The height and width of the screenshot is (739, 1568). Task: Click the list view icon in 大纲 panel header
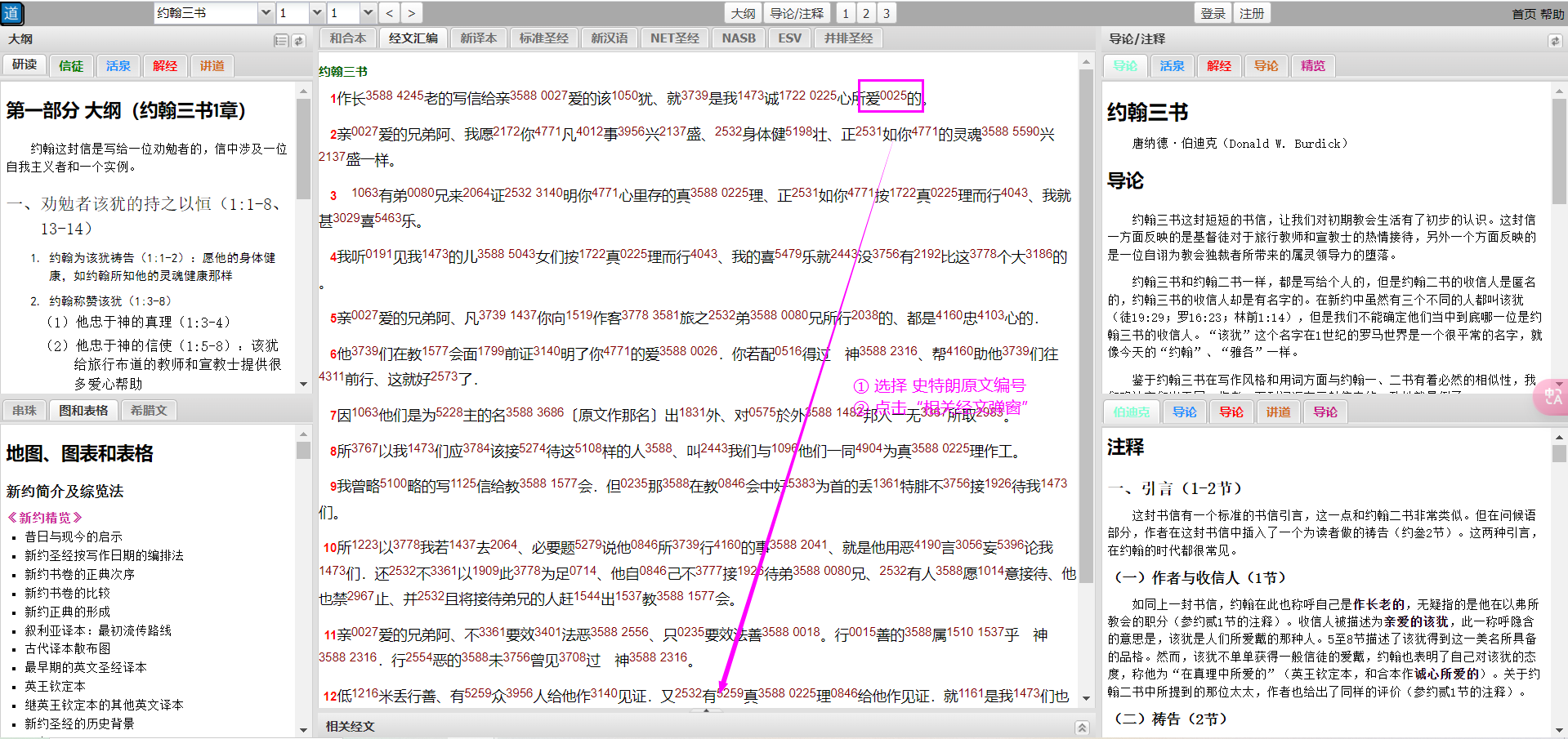[281, 40]
